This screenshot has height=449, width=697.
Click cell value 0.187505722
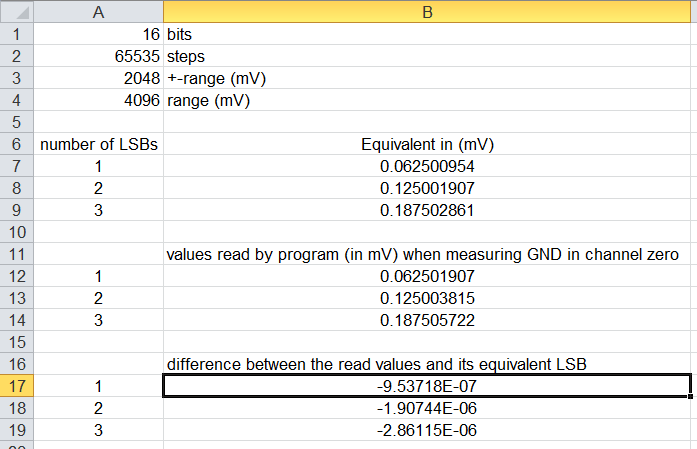point(427,320)
